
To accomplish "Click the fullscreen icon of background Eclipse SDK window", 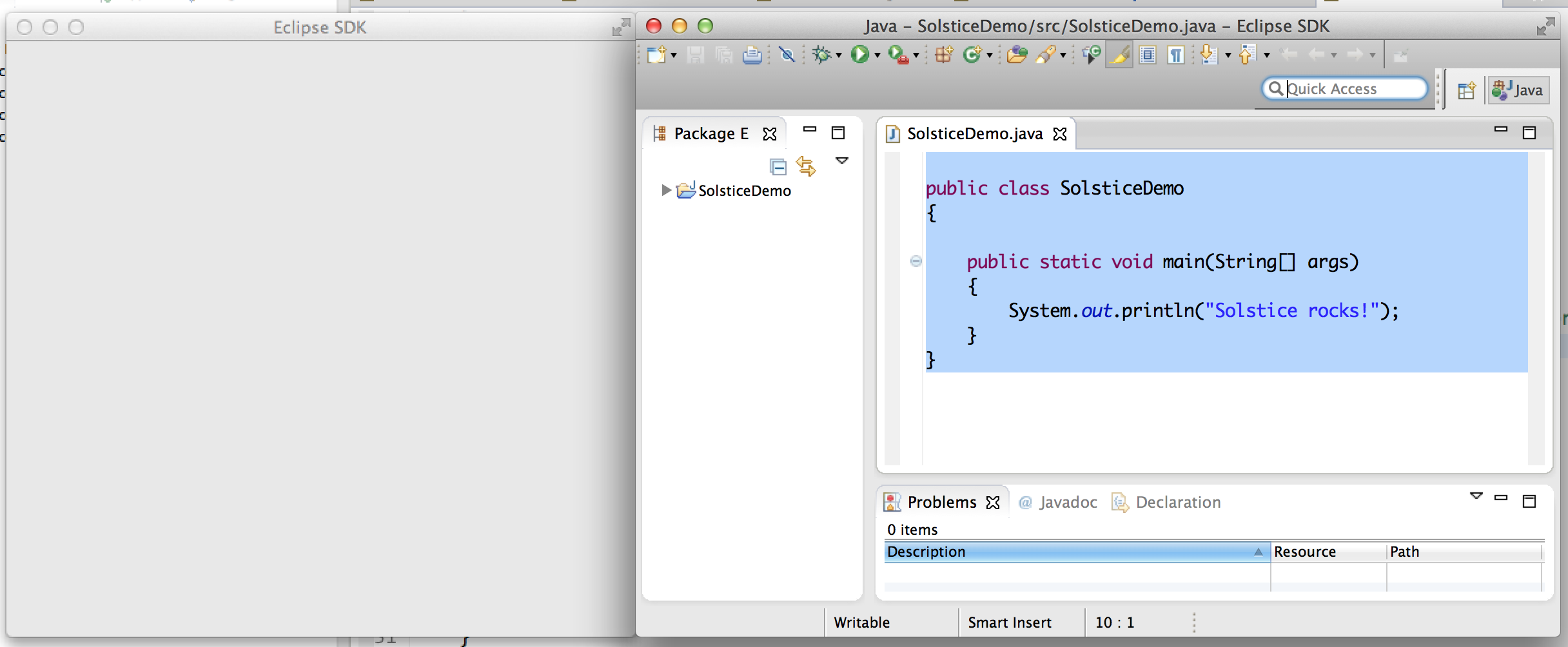I will click(621, 27).
